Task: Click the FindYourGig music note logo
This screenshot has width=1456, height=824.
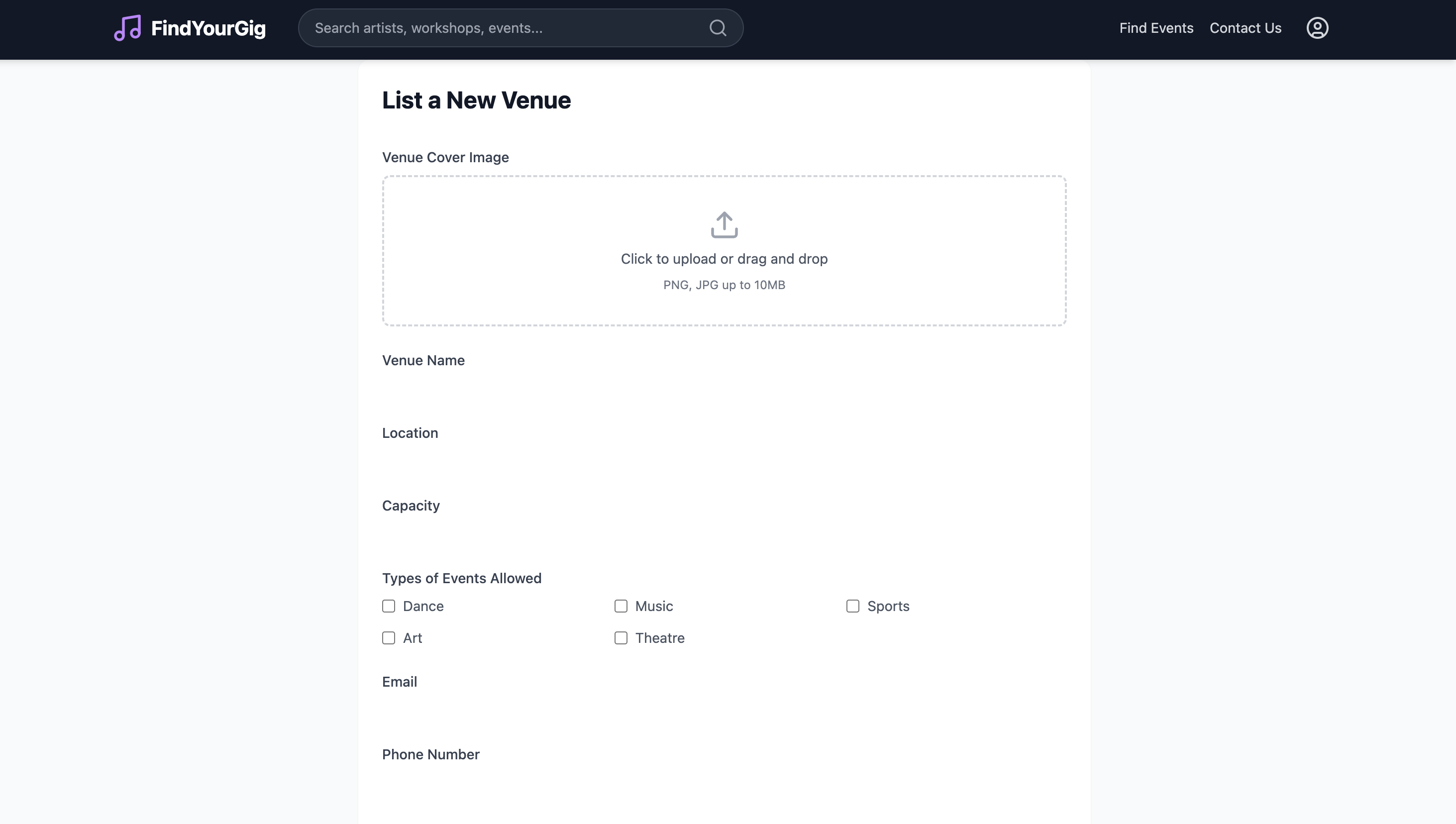Action: (127, 28)
